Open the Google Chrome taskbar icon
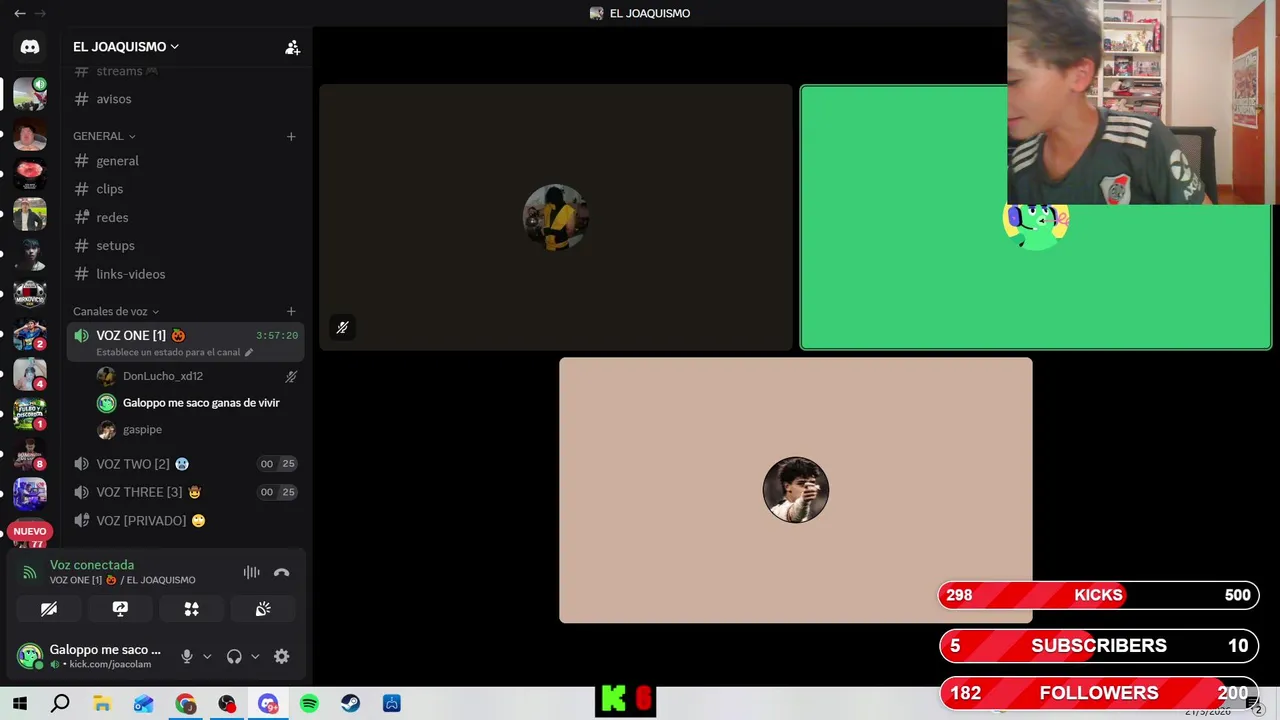 coord(186,704)
